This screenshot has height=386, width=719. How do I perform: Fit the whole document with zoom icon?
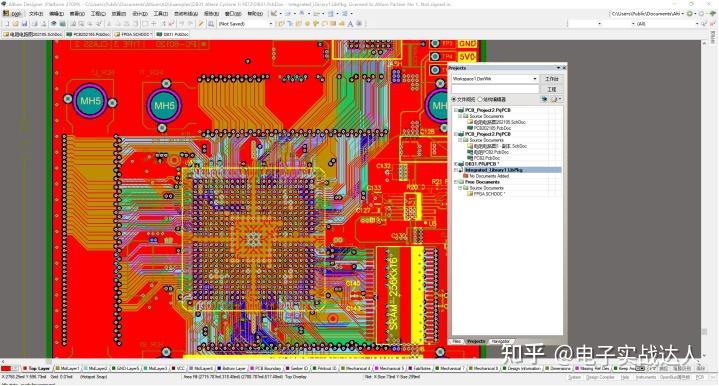pyautogui.click(x=73, y=23)
